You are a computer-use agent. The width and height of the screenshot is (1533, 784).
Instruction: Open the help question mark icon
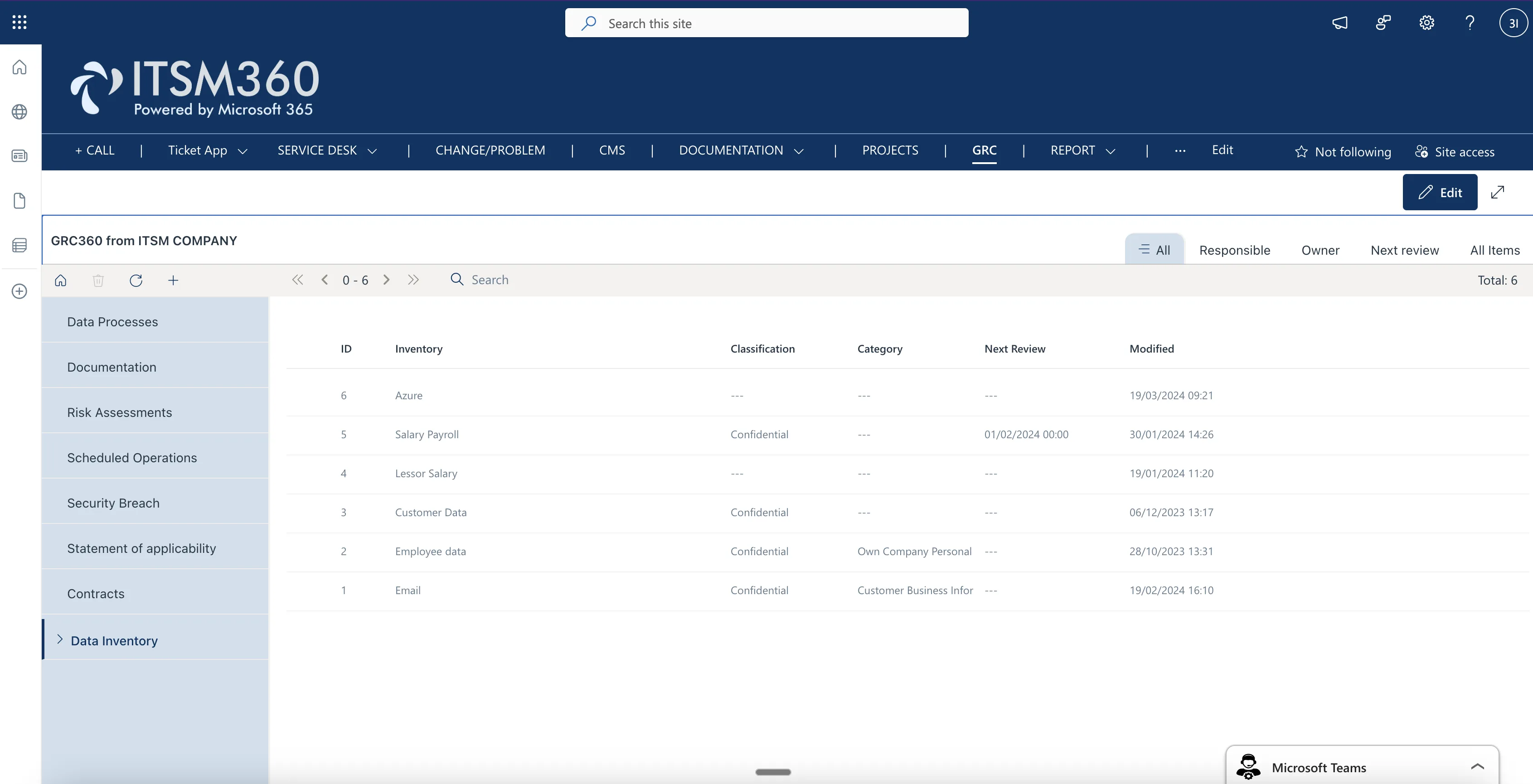[1470, 23]
